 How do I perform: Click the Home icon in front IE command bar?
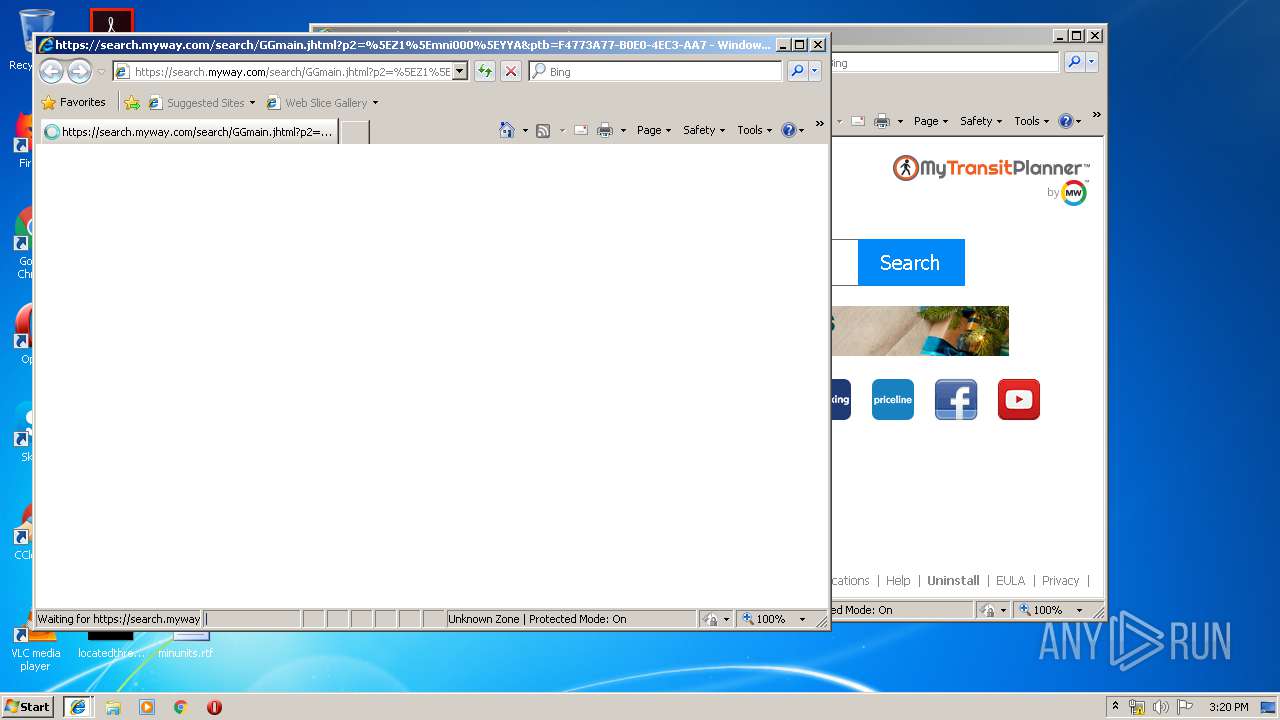click(x=507, y=130)
